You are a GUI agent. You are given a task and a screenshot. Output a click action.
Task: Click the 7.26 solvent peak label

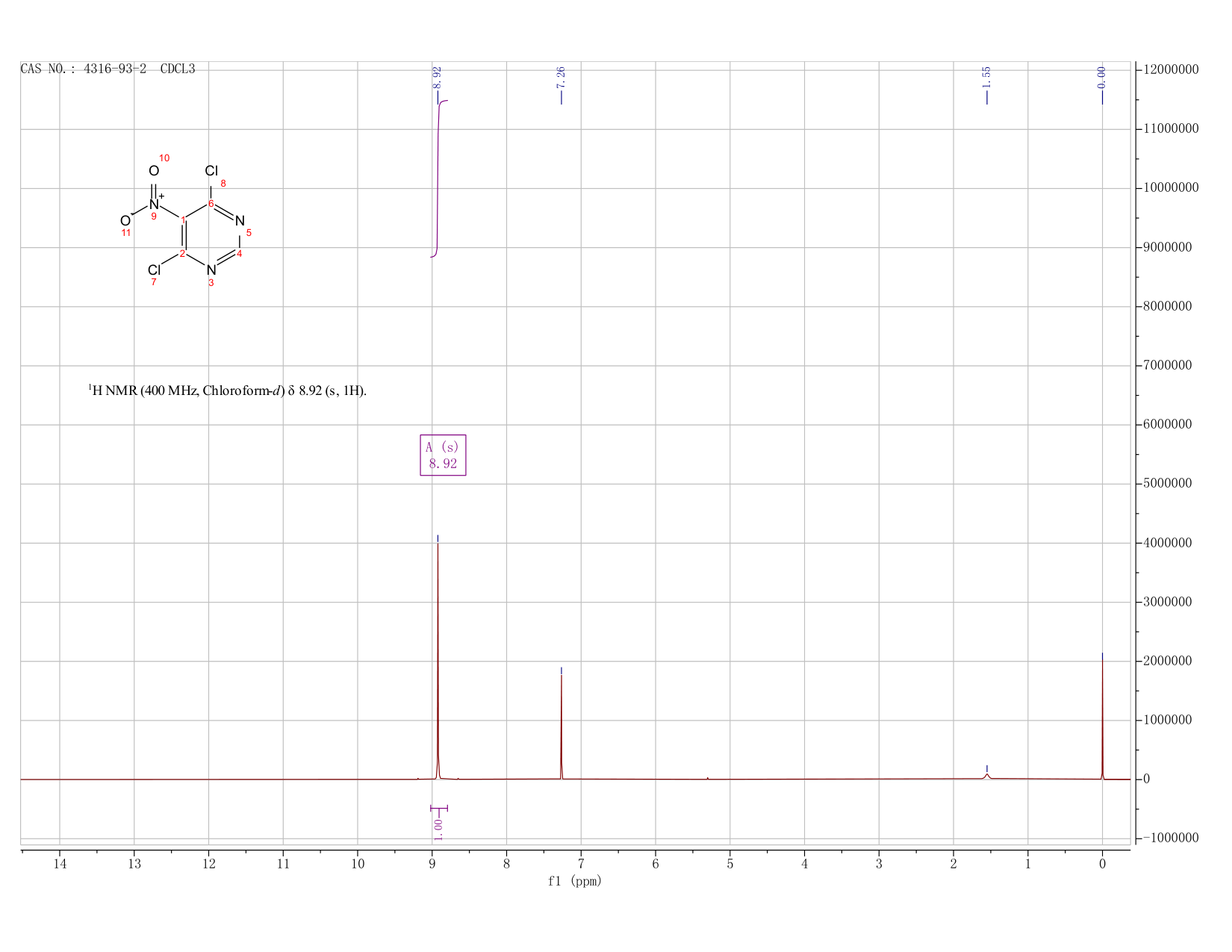click(x=561, y=77)
